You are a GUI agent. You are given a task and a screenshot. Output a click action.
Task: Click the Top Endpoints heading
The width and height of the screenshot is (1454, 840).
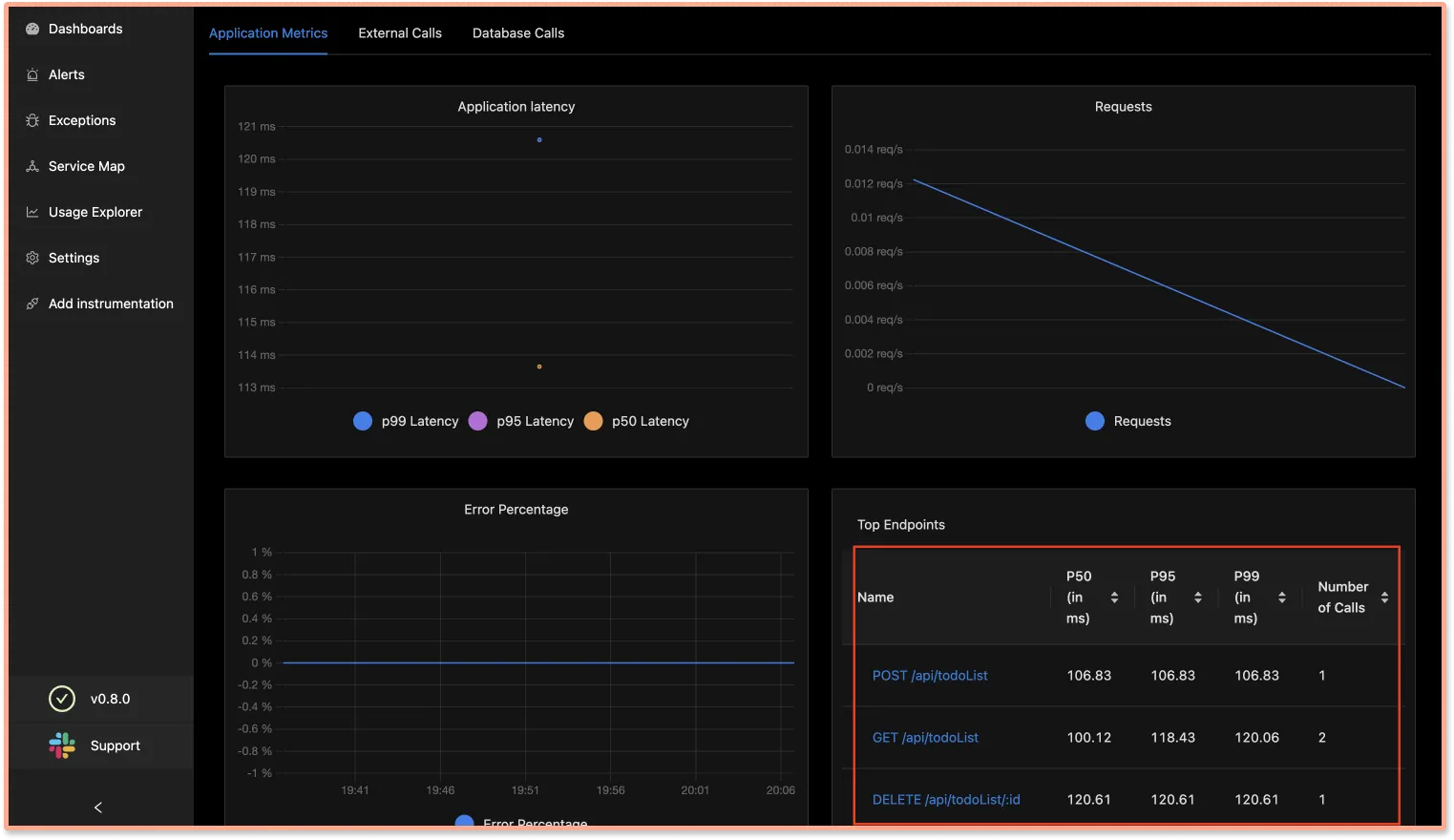tap(901, 525)
